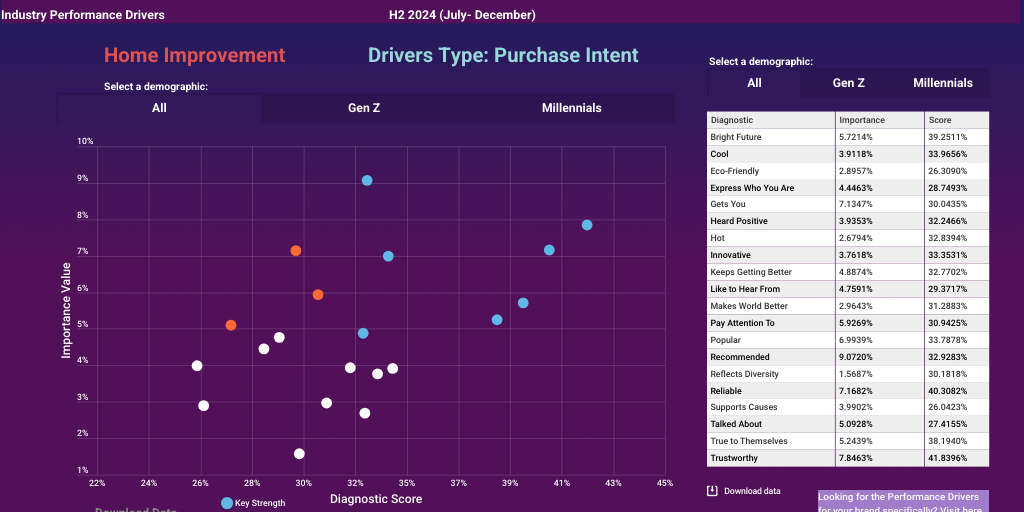Click the blue point at 9% importance
This screenshot has width=1024, height=512.
pos(367,180)
